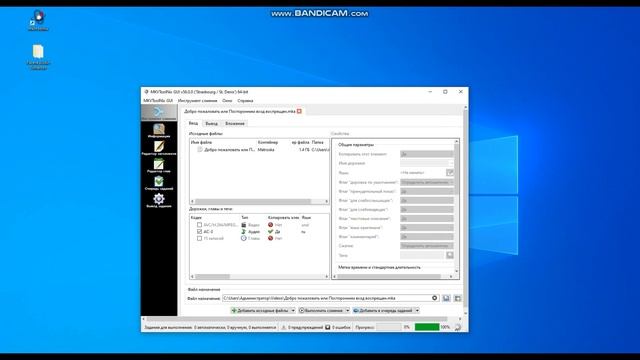Enable the AVC/H.264 video track checkbox

(200, 225)
